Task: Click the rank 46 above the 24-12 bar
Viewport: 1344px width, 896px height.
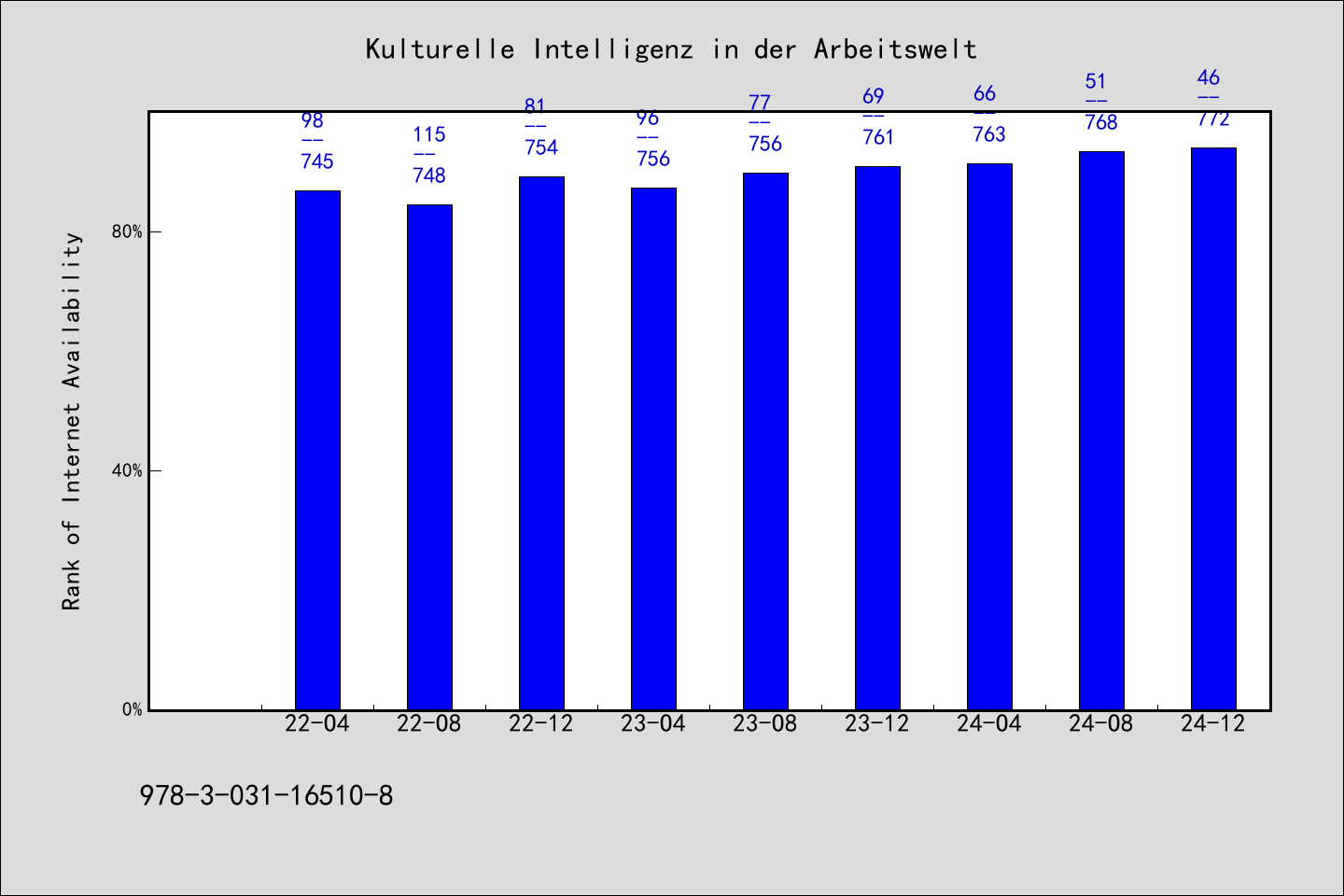Action: click(1209, 77)
